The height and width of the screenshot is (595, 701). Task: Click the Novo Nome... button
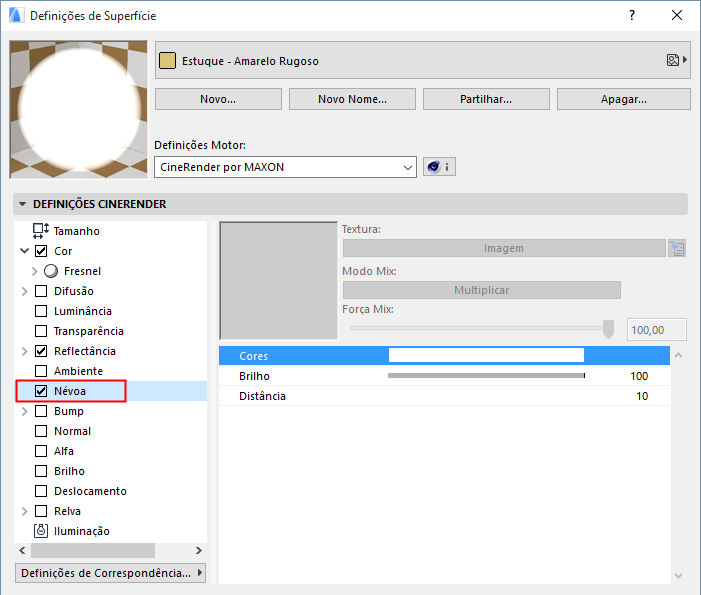(352, 99)
